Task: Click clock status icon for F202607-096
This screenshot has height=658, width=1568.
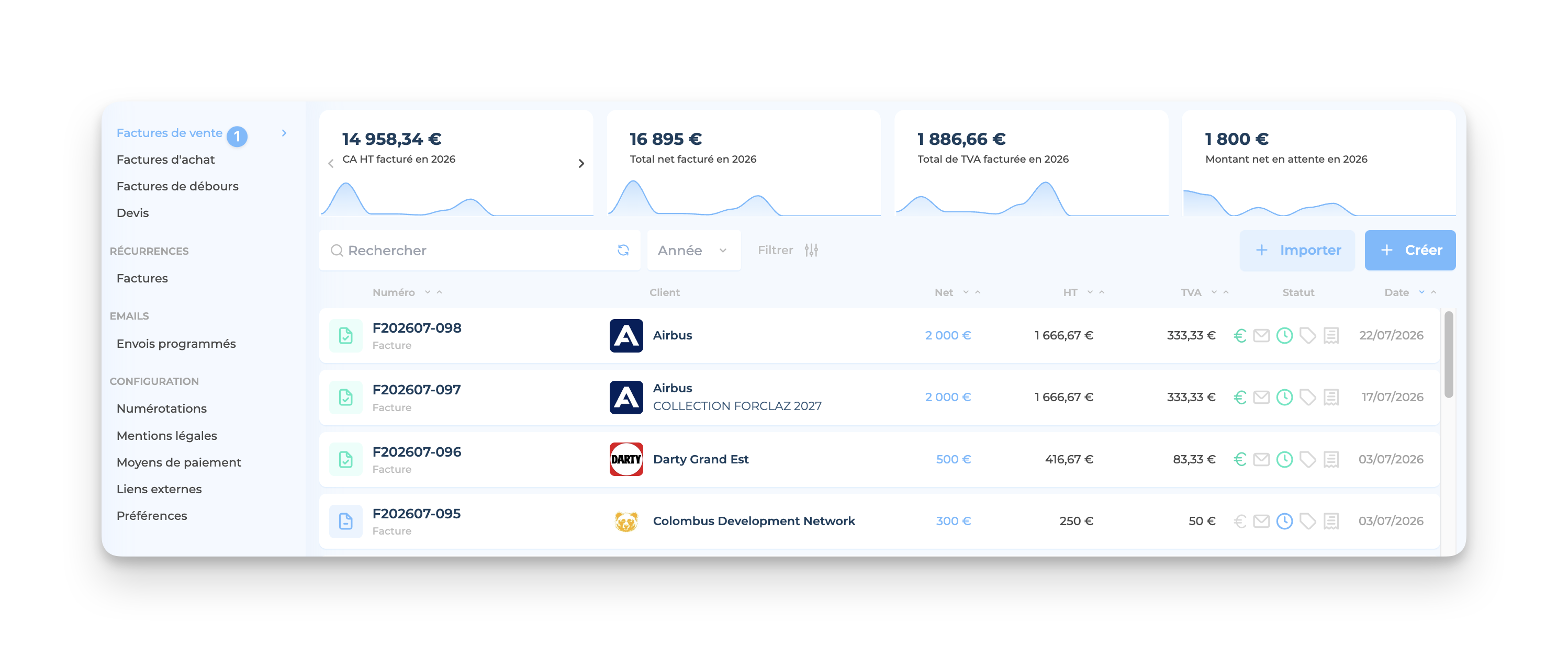Action: [x=1284, y=459]
